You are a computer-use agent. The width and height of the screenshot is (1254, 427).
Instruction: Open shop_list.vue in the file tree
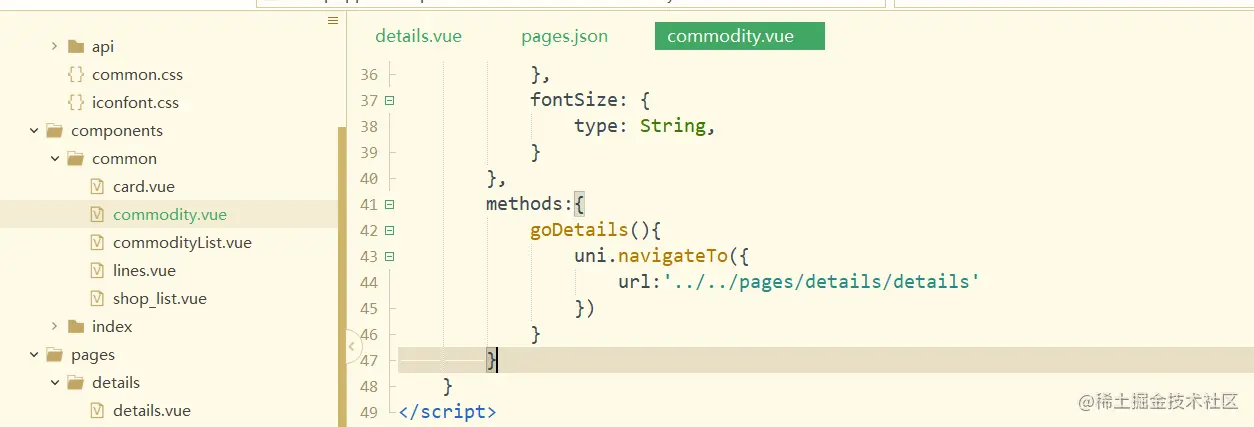click(x=160, y=299)
